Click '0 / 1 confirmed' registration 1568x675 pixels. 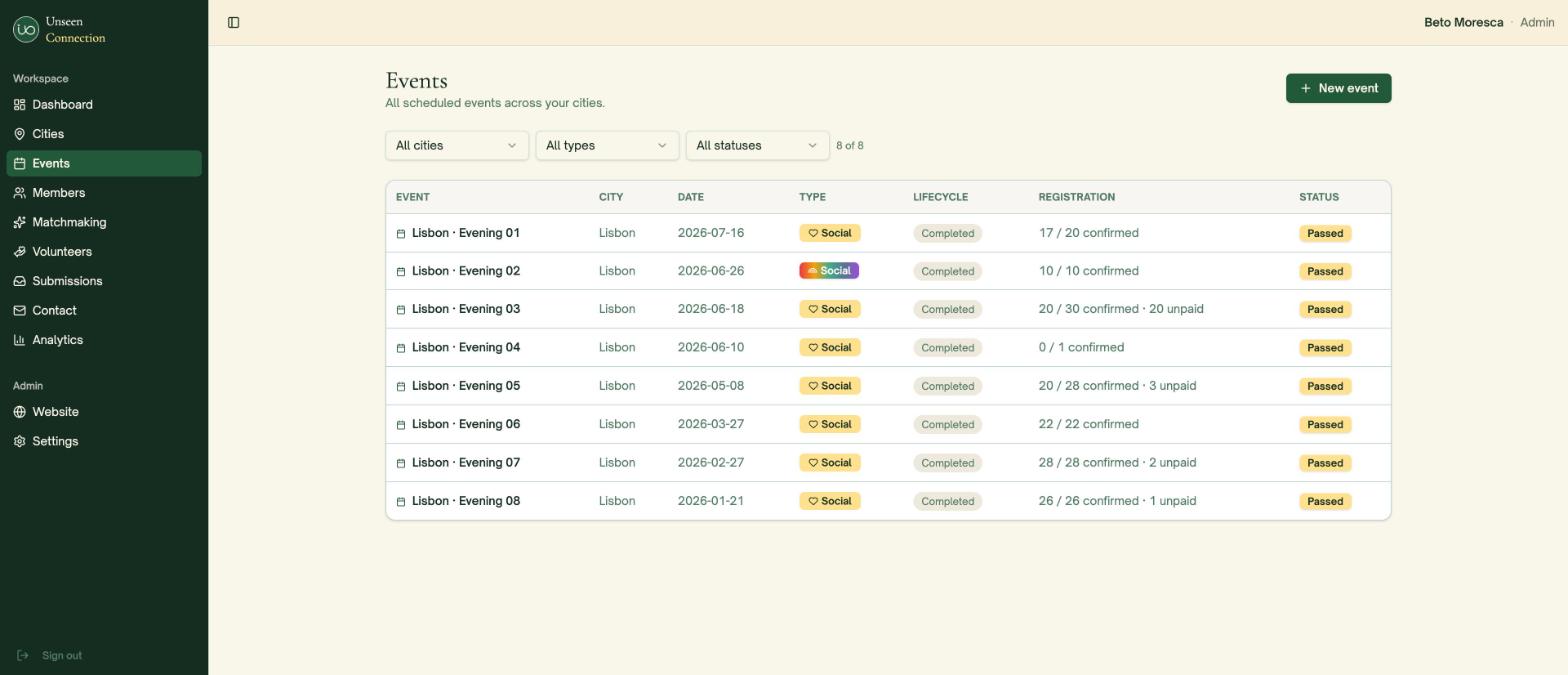pyautogui.click(x=1081, y=348)
